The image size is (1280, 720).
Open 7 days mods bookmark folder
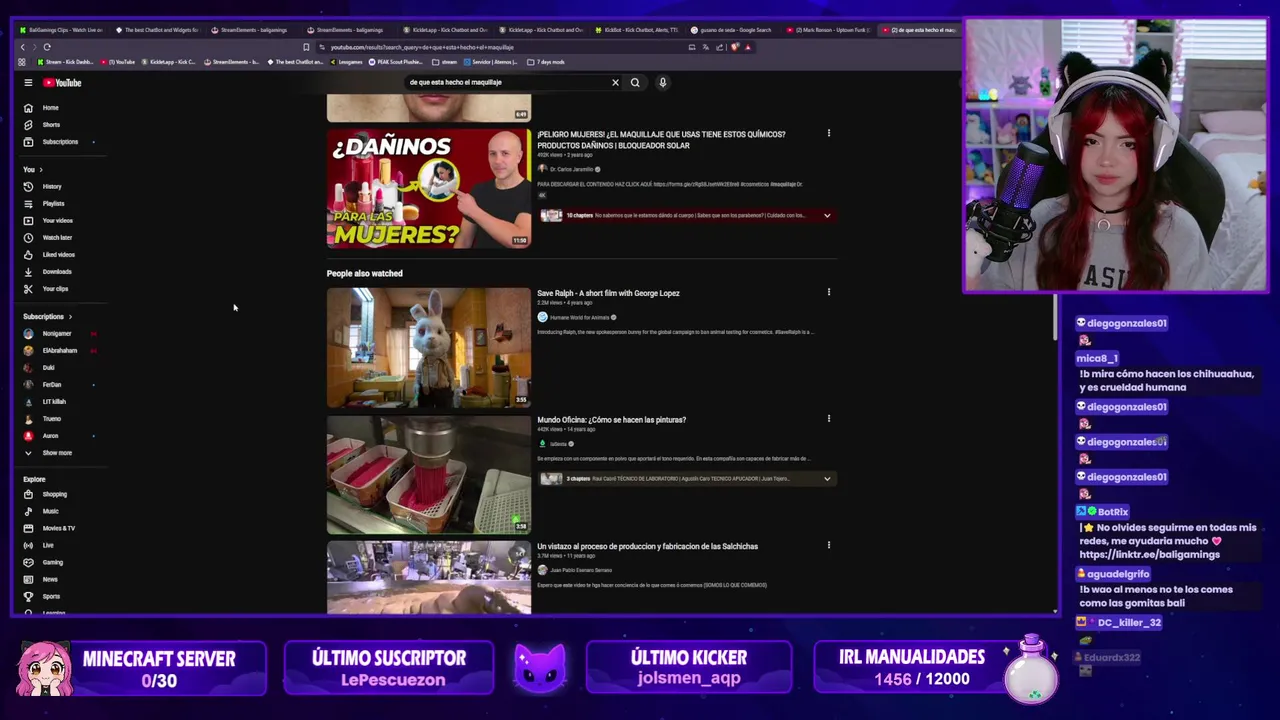point(546,62)
